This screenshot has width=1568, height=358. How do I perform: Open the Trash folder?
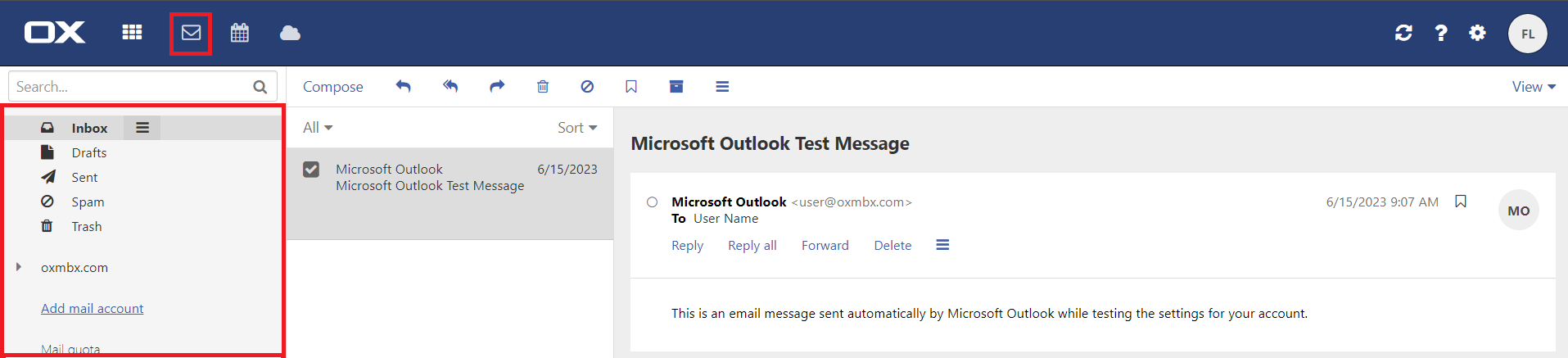[x=86, y=227]
